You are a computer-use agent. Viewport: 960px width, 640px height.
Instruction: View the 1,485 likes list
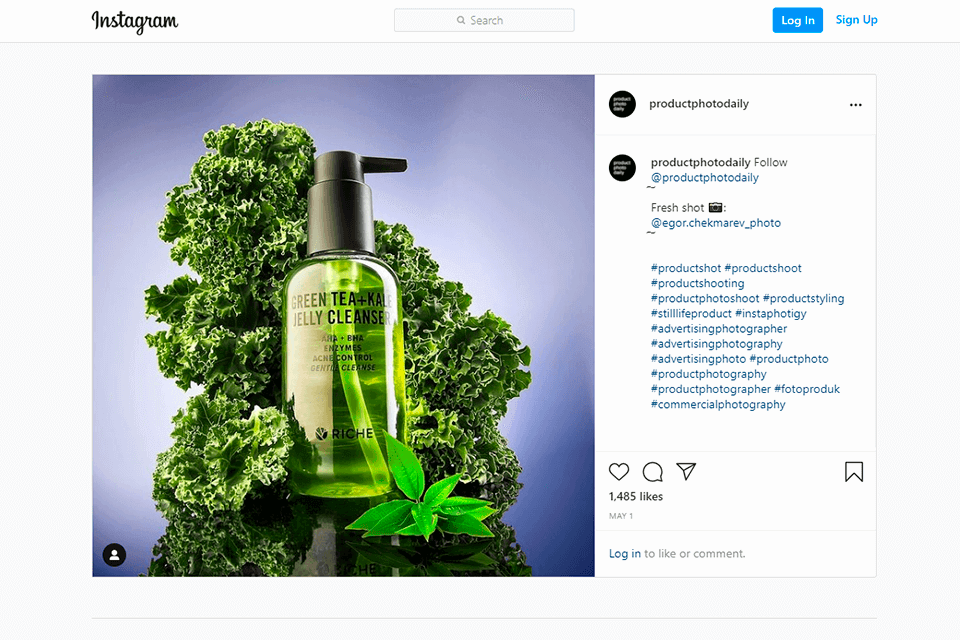coord(636,496)
